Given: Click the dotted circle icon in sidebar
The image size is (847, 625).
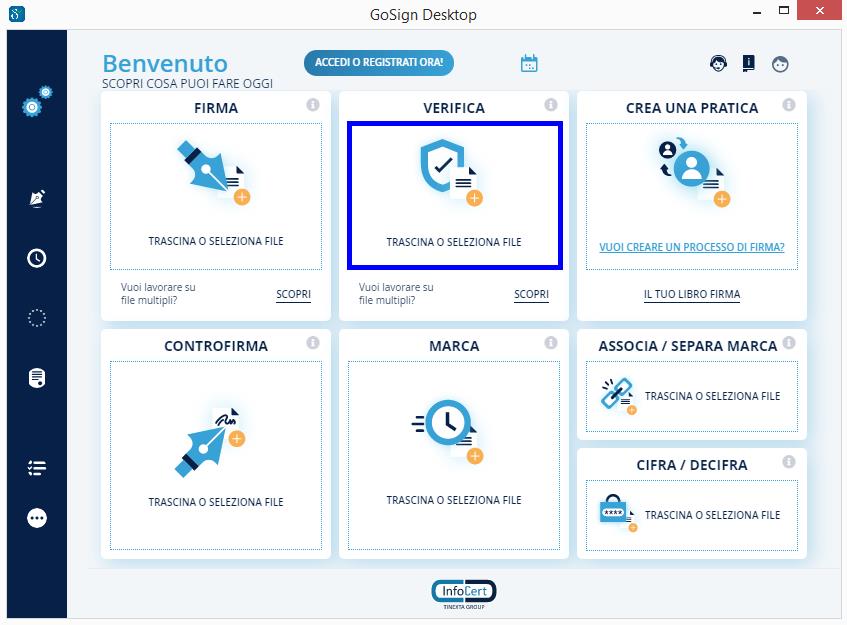Looking at the screenshot, I should [x=37, y=318].
